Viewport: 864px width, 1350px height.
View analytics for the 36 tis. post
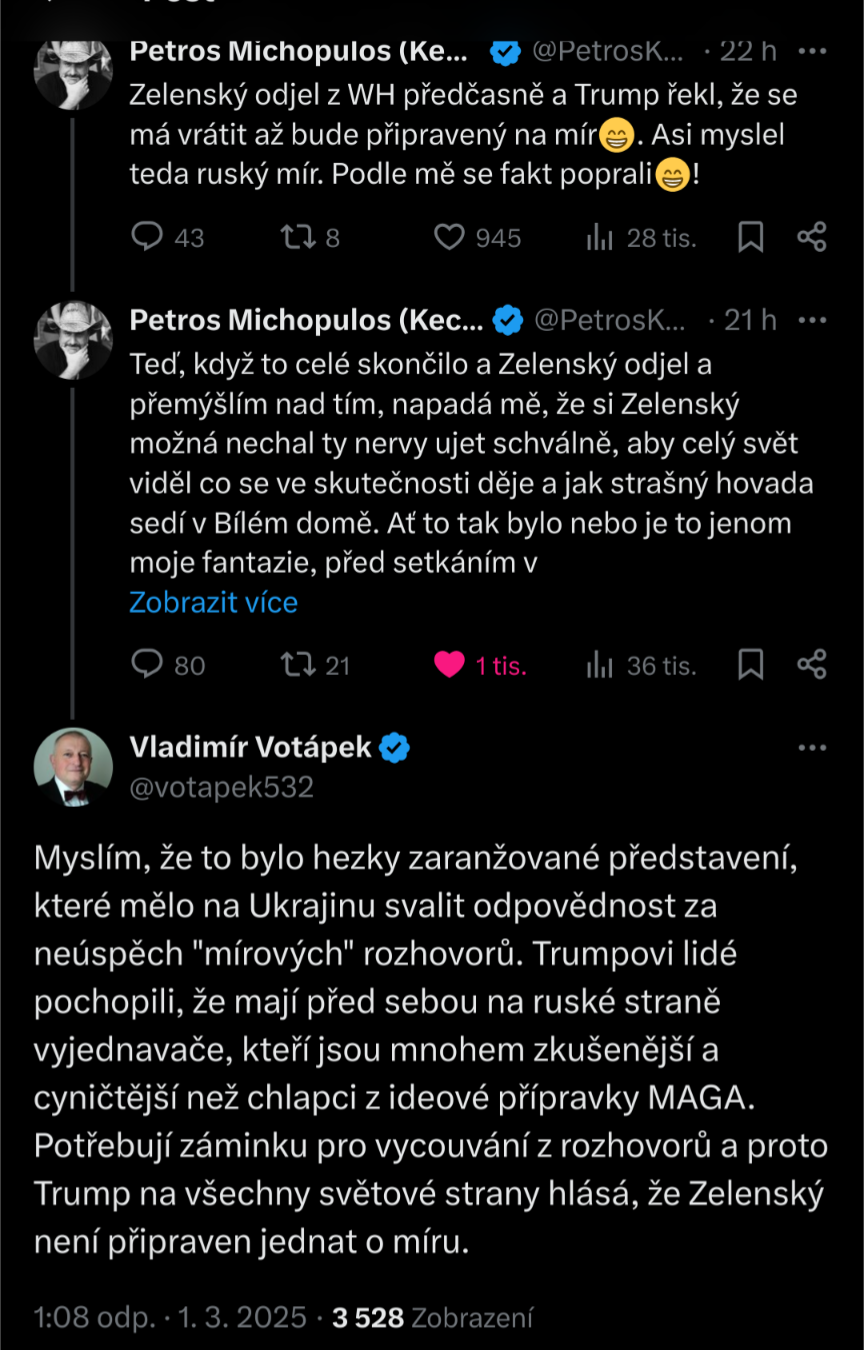pos(599,665)
